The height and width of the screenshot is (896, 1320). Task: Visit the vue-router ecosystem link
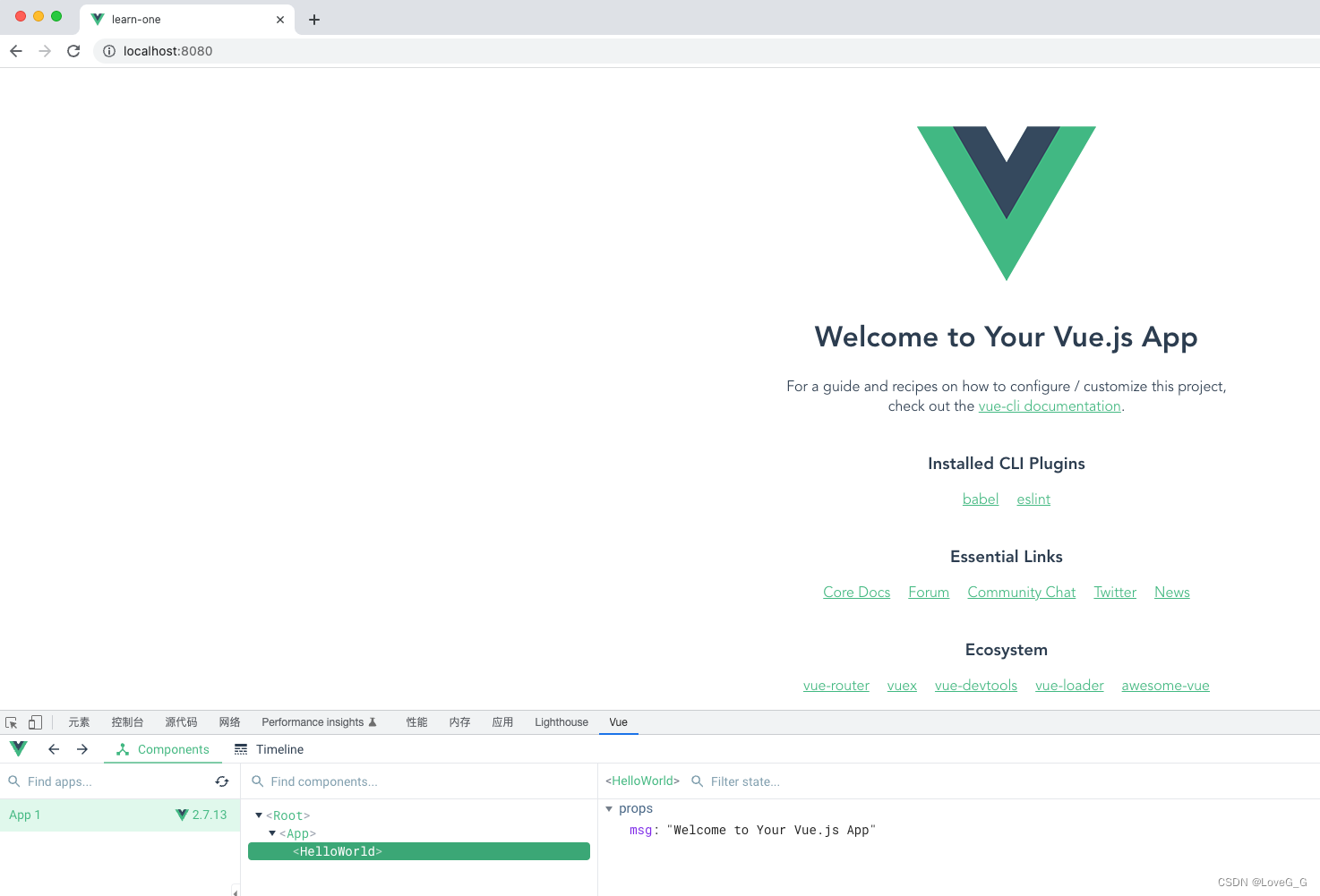pyautogui.click(x=836, y=685)
